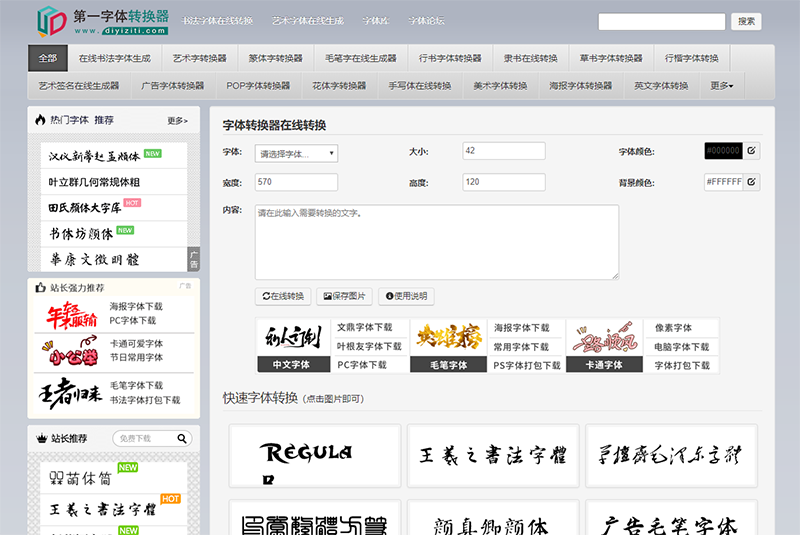Viewport: 800px width, 535px height.
Task: Switch to 艺术字转换器 tab
Action: pos(199,58)
